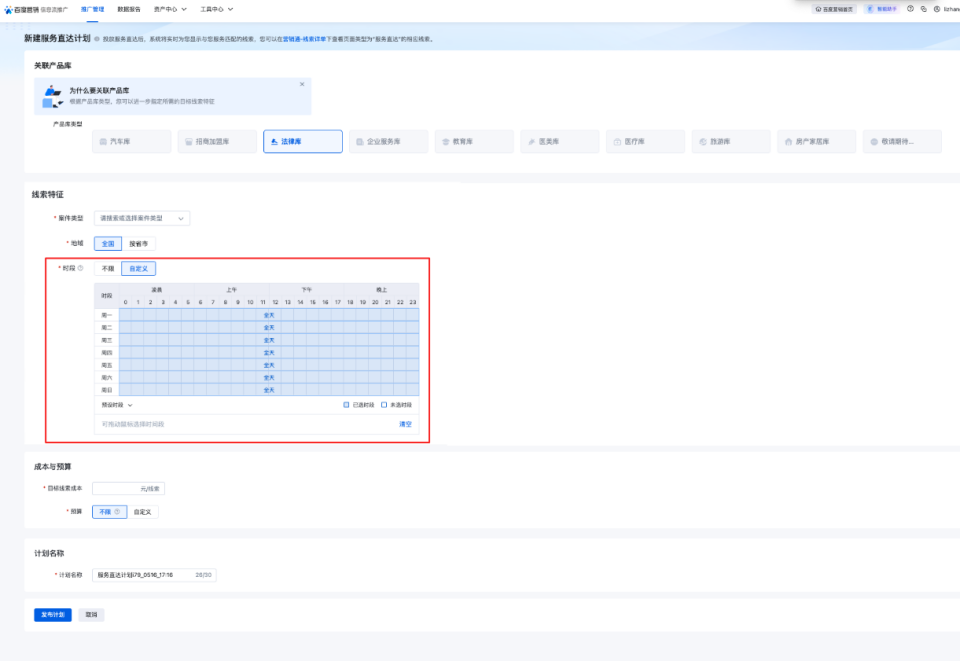Click 清空 to clear the selected time slots
Image resolution: width=960 pixels, height=661 pixels.
[405, 424]
